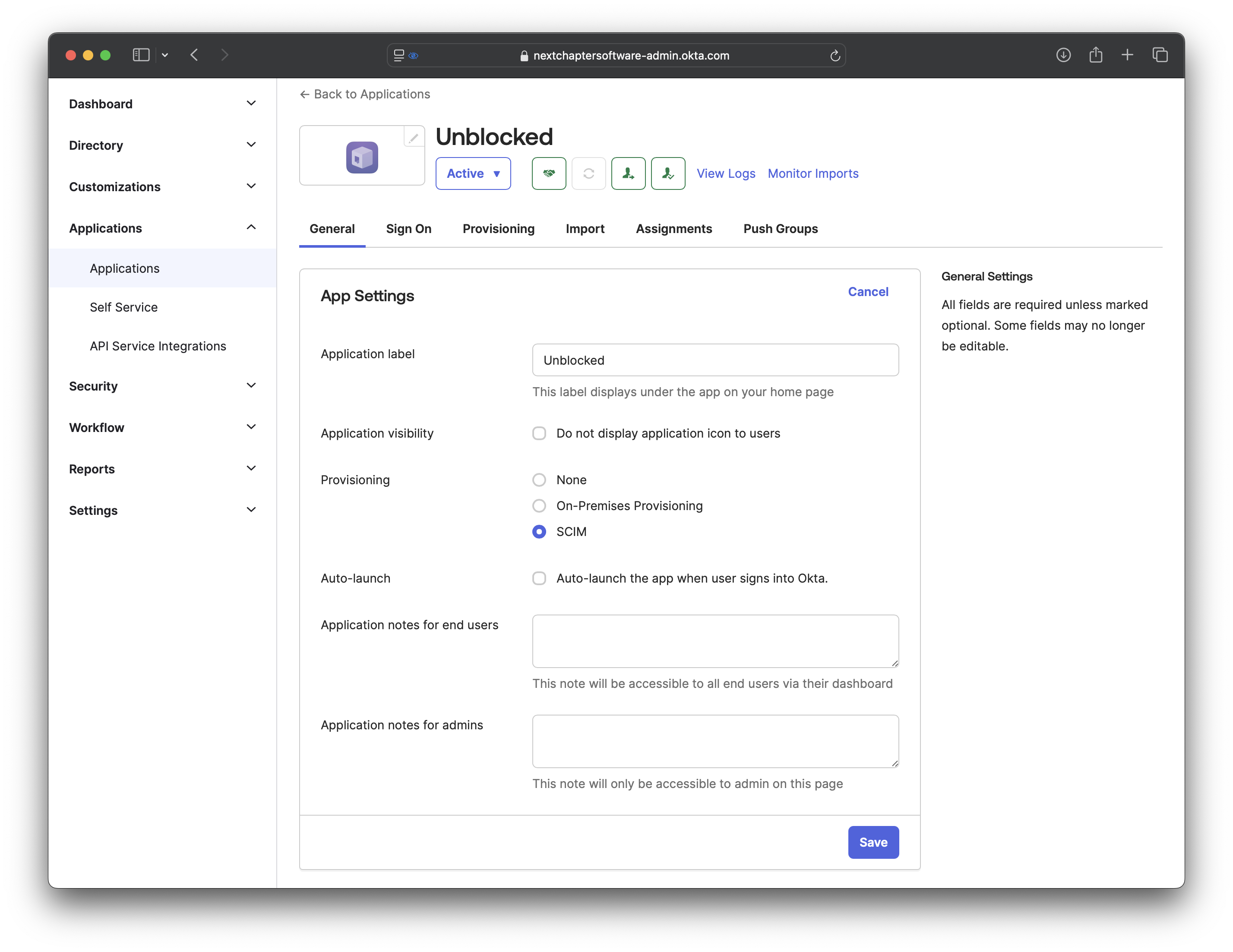Collapse the Applications menu section

(x=163, y=228)
